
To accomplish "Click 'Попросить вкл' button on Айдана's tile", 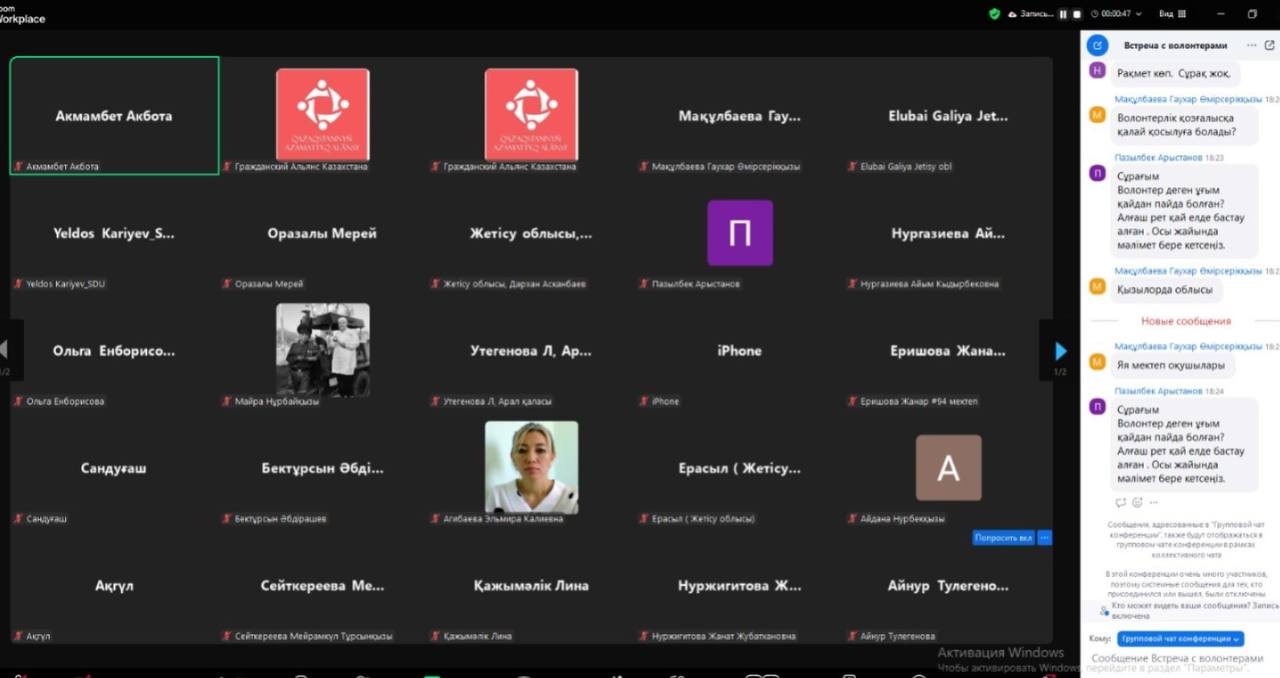I will (1003, 538).
